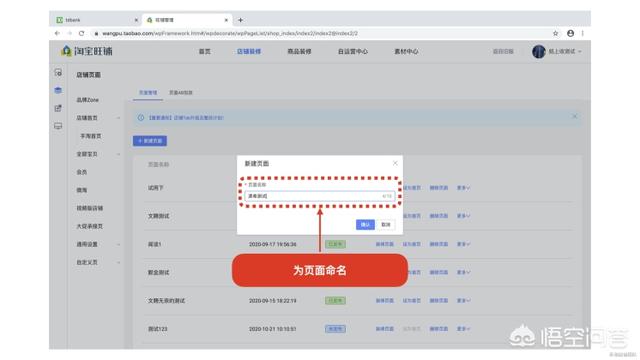Screen dimensions: 640x360
Task: Click decorate-page link in 2020-09-17 row
Action: [384, 244]
